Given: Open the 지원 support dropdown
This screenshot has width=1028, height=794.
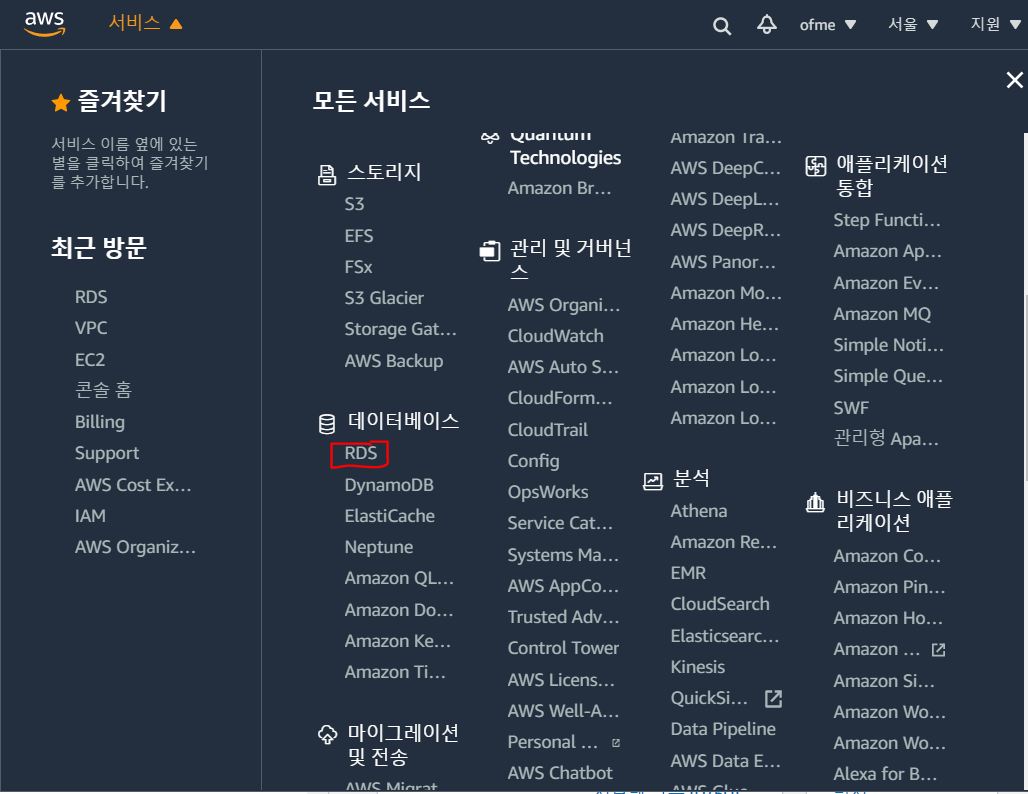Looking at the screenshot, I should (995, 25).
